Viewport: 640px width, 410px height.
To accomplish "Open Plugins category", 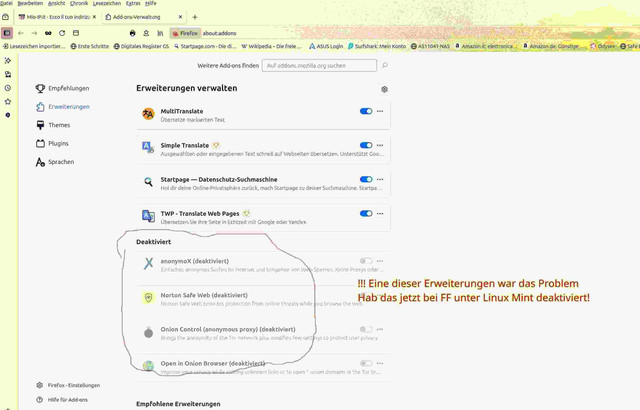I will point(52,143).
